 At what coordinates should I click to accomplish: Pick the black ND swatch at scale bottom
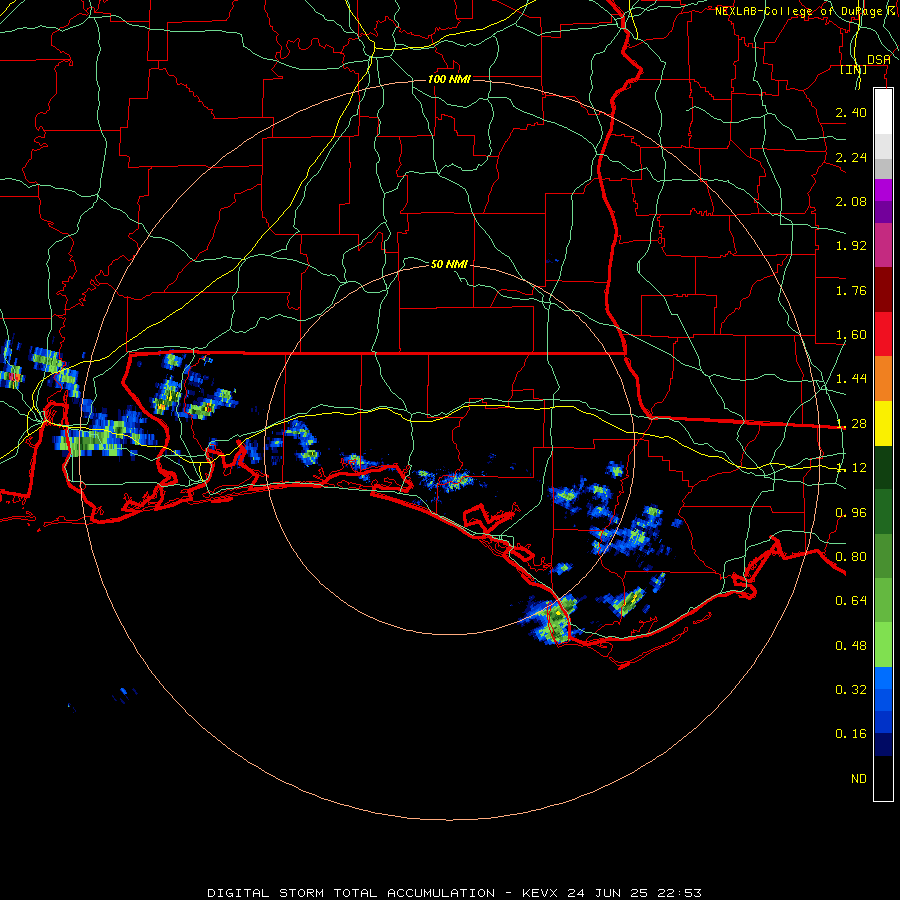[883, 778]
